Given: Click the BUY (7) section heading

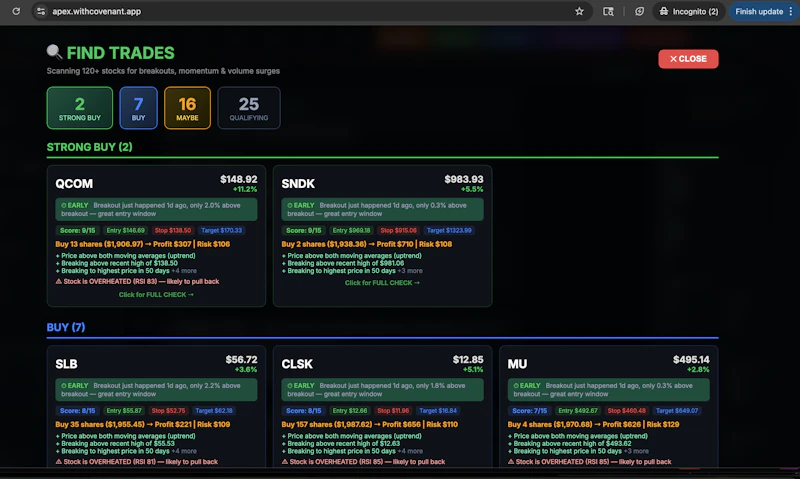Looking at the screenshot, I should tap(66, 327).
